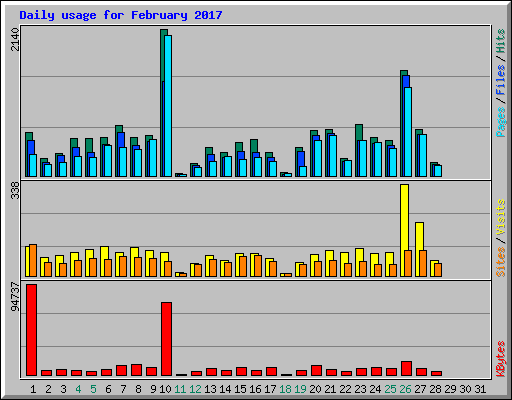The image size is (512, 400).
Task: Click the tall red KBytes bar for day 1
Action: [x=32, y=330]
